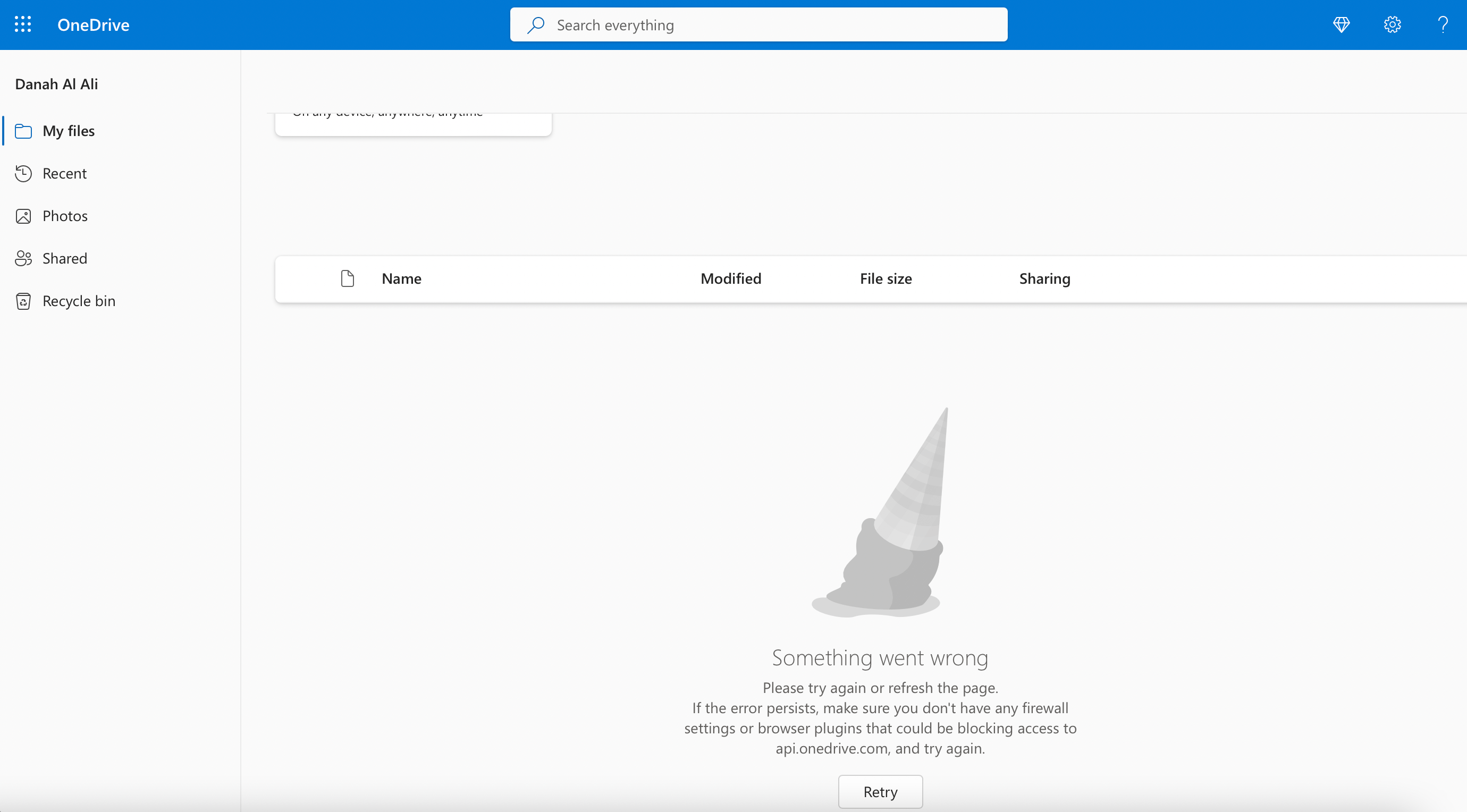1467x812 pixels.
Task: Click the file type column icon
Action: (348, 278)
